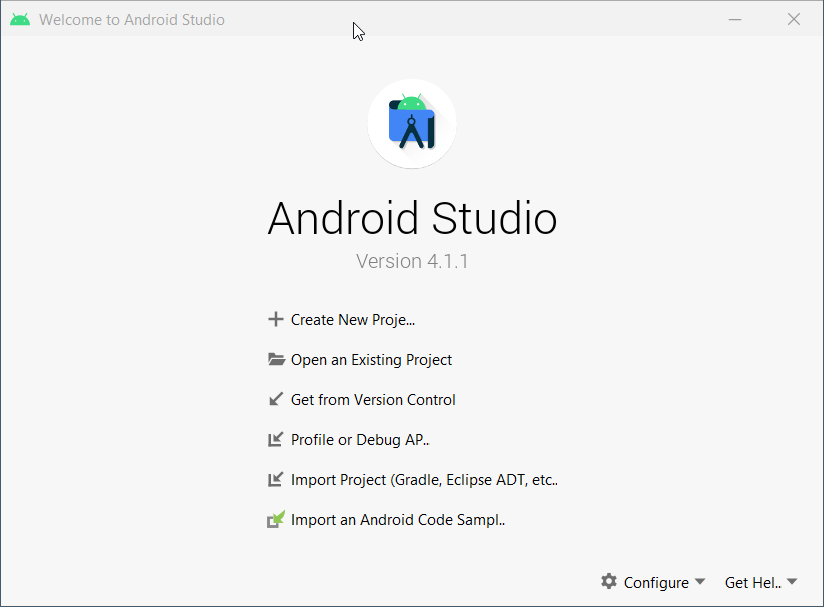Click the arrow icon beside Get from Version Control
824x607 pixels.
[x=275, y=399]
